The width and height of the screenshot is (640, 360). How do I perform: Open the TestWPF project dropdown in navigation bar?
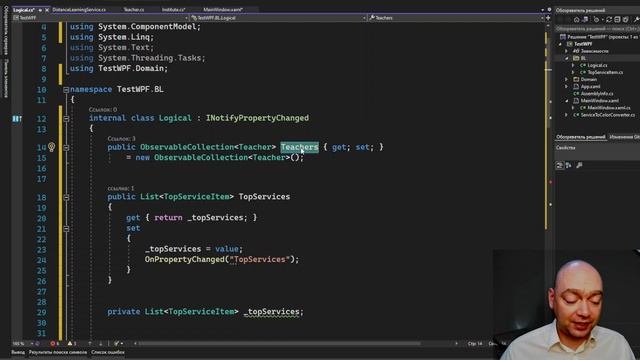point(186,18)
